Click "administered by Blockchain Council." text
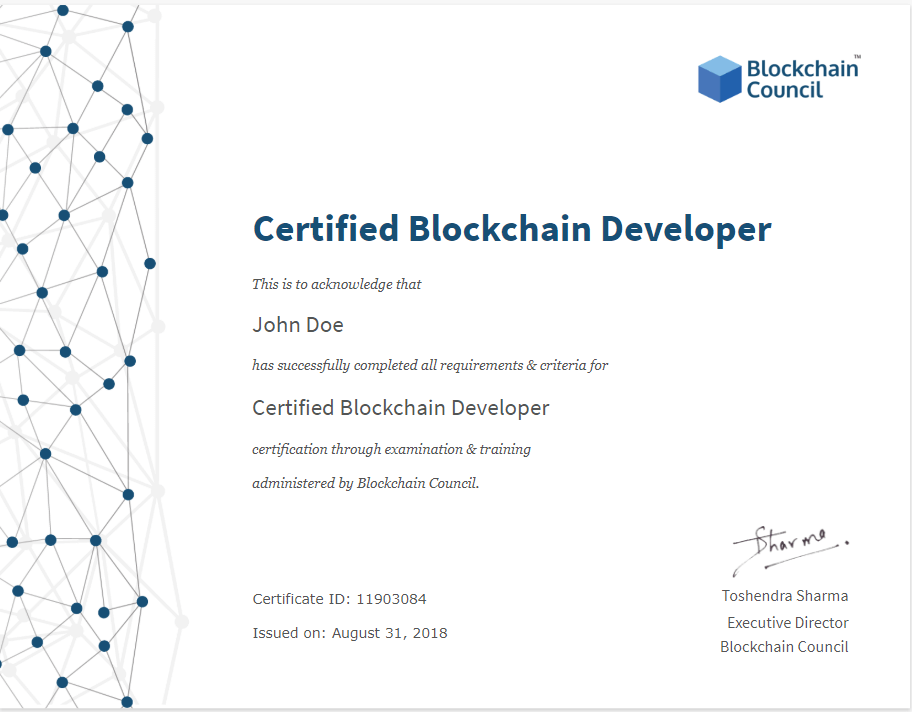This screenshot has width=912, height=712. (365, 483)
